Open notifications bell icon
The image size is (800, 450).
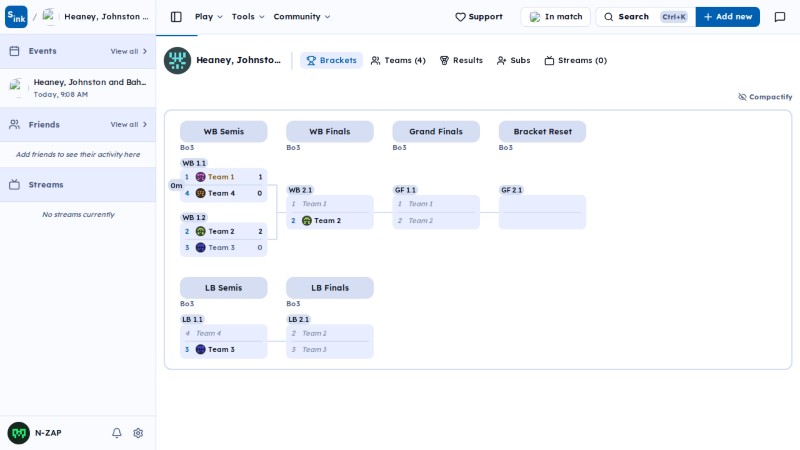117,433
